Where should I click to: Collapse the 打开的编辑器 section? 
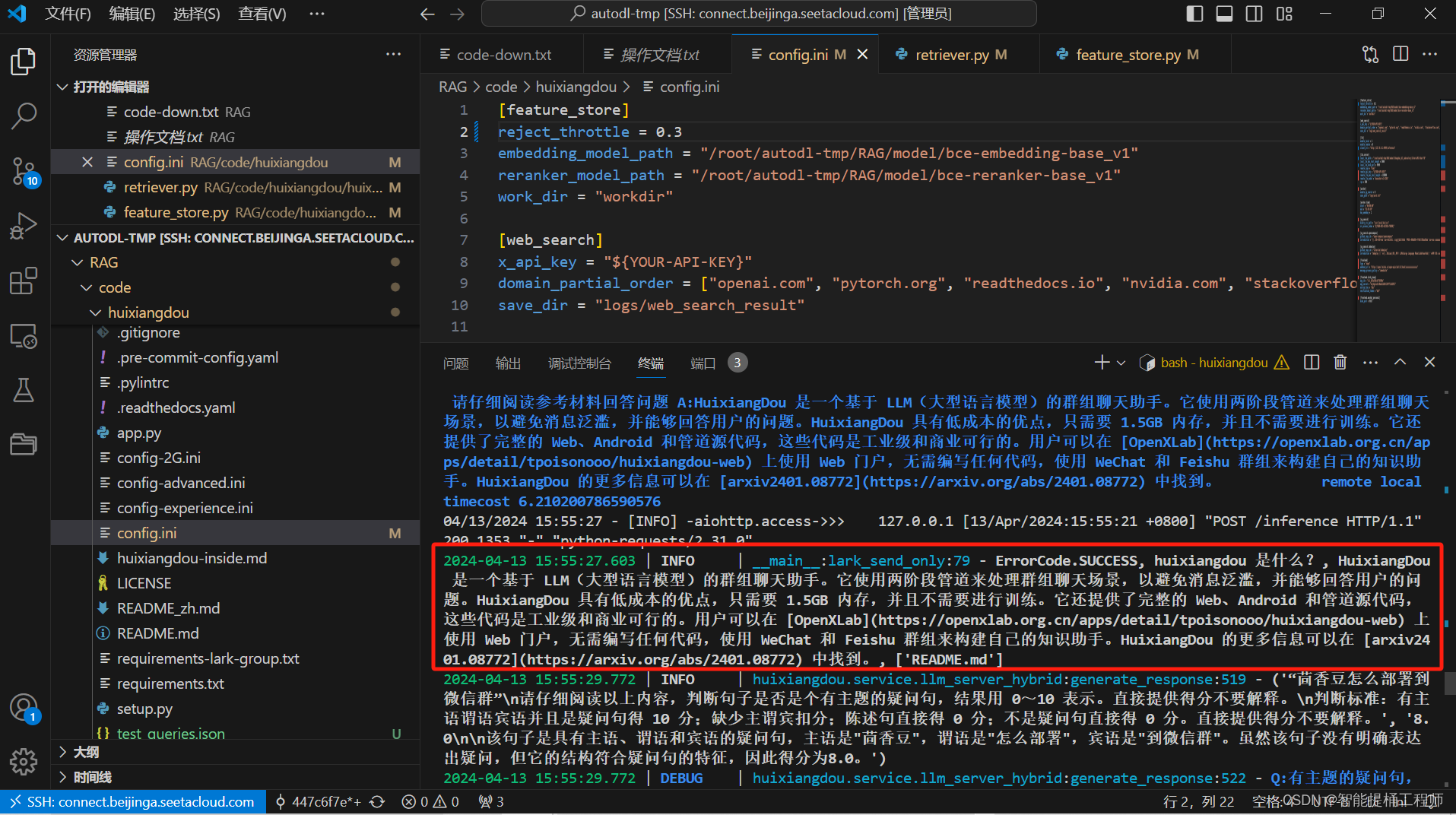pyautogui.click(x=236, y=87)
